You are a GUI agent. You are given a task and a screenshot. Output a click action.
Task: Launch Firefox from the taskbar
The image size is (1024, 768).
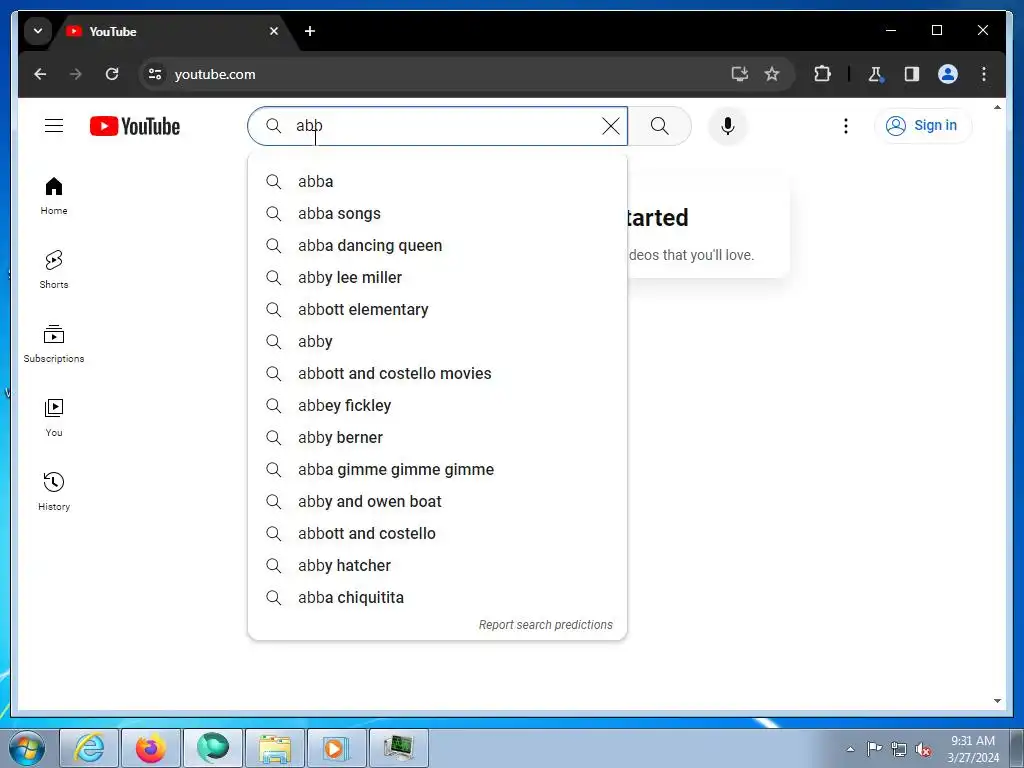[x=151, y=748]
